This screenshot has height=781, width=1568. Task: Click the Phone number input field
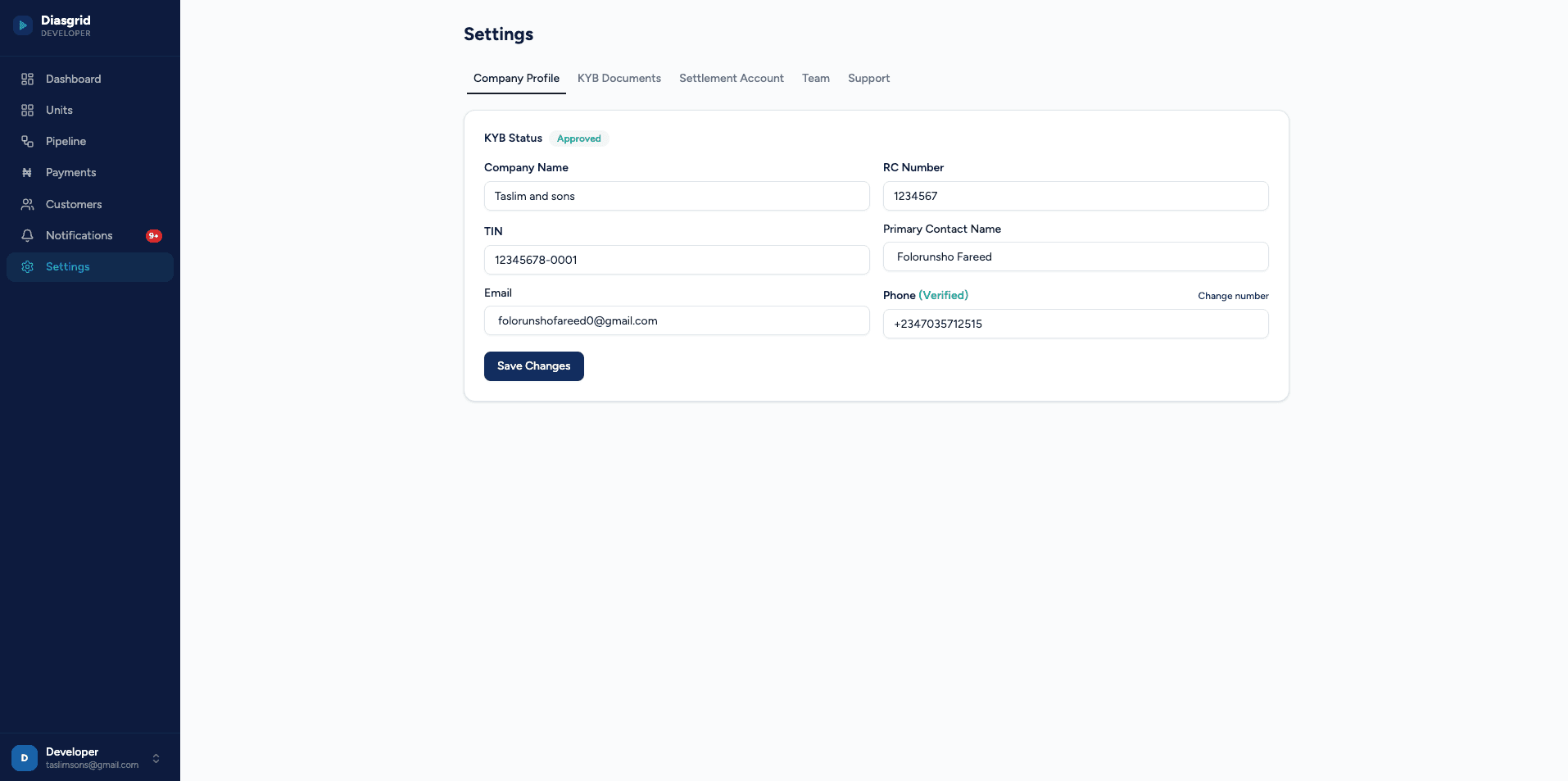1076,324
